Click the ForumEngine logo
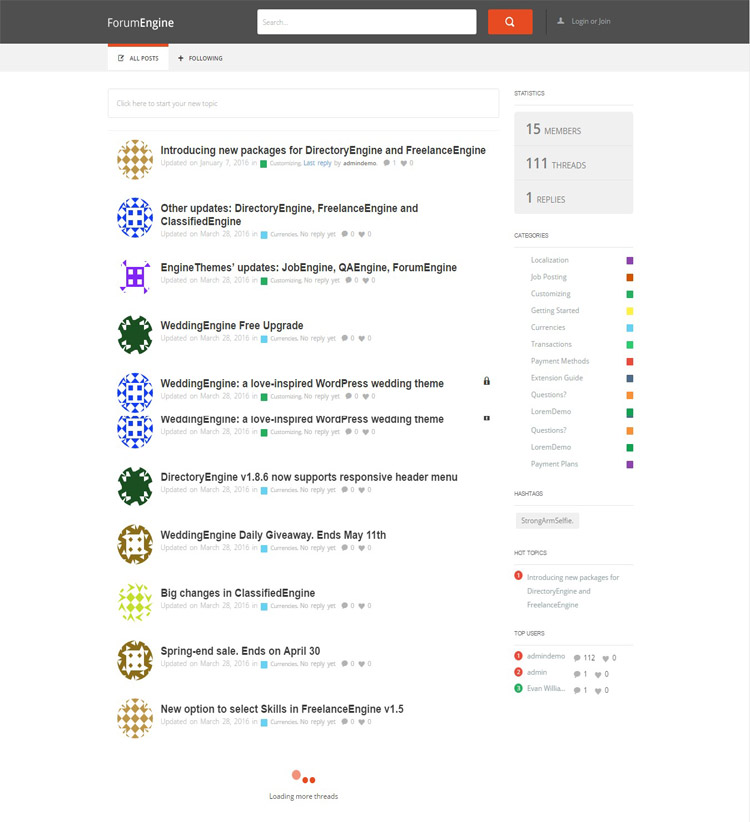 tap(140, 23)
